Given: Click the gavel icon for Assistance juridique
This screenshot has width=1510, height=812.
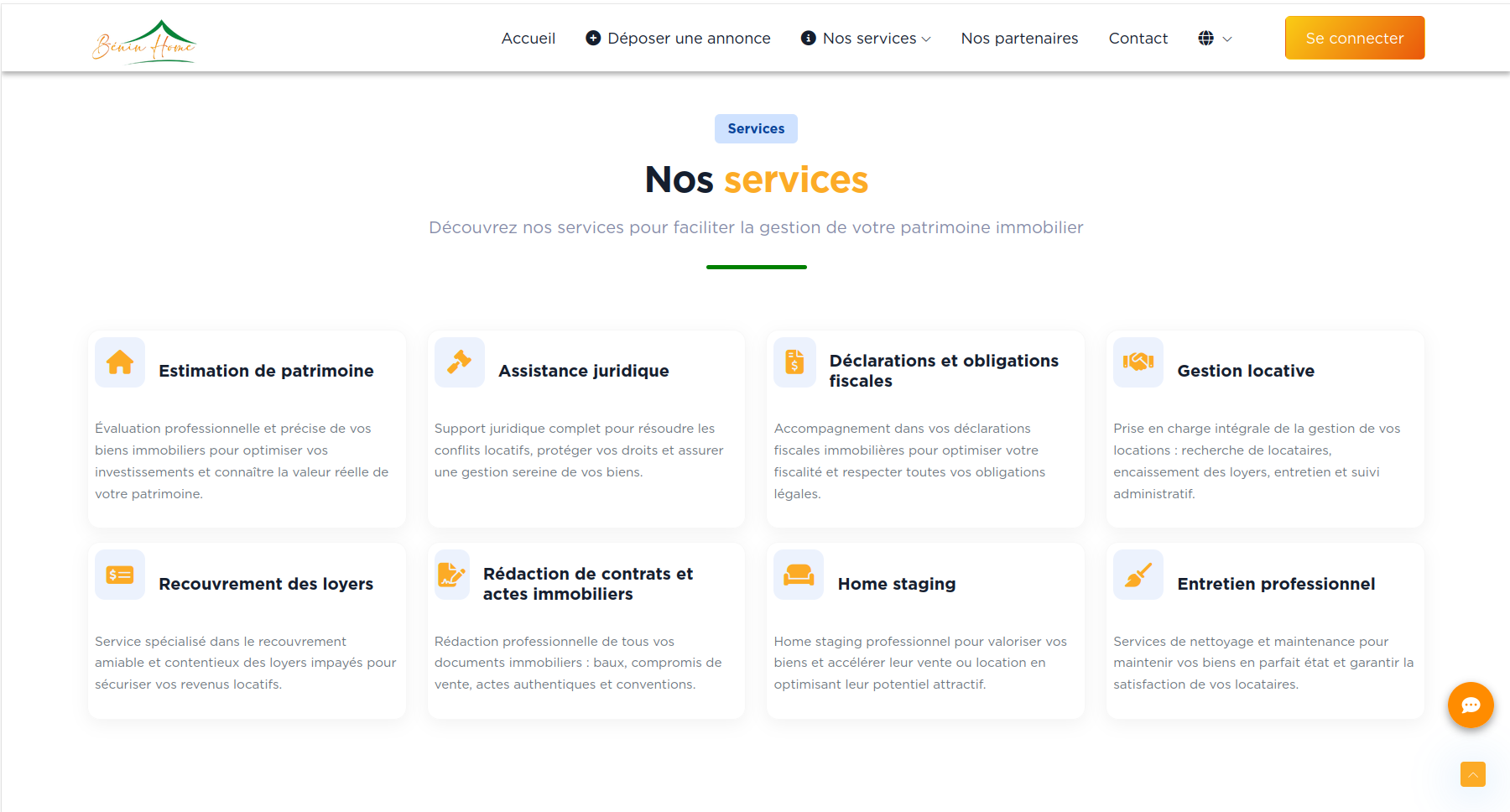Looking at the screenshot, I should pyautogui.click(x=459, y=362).
